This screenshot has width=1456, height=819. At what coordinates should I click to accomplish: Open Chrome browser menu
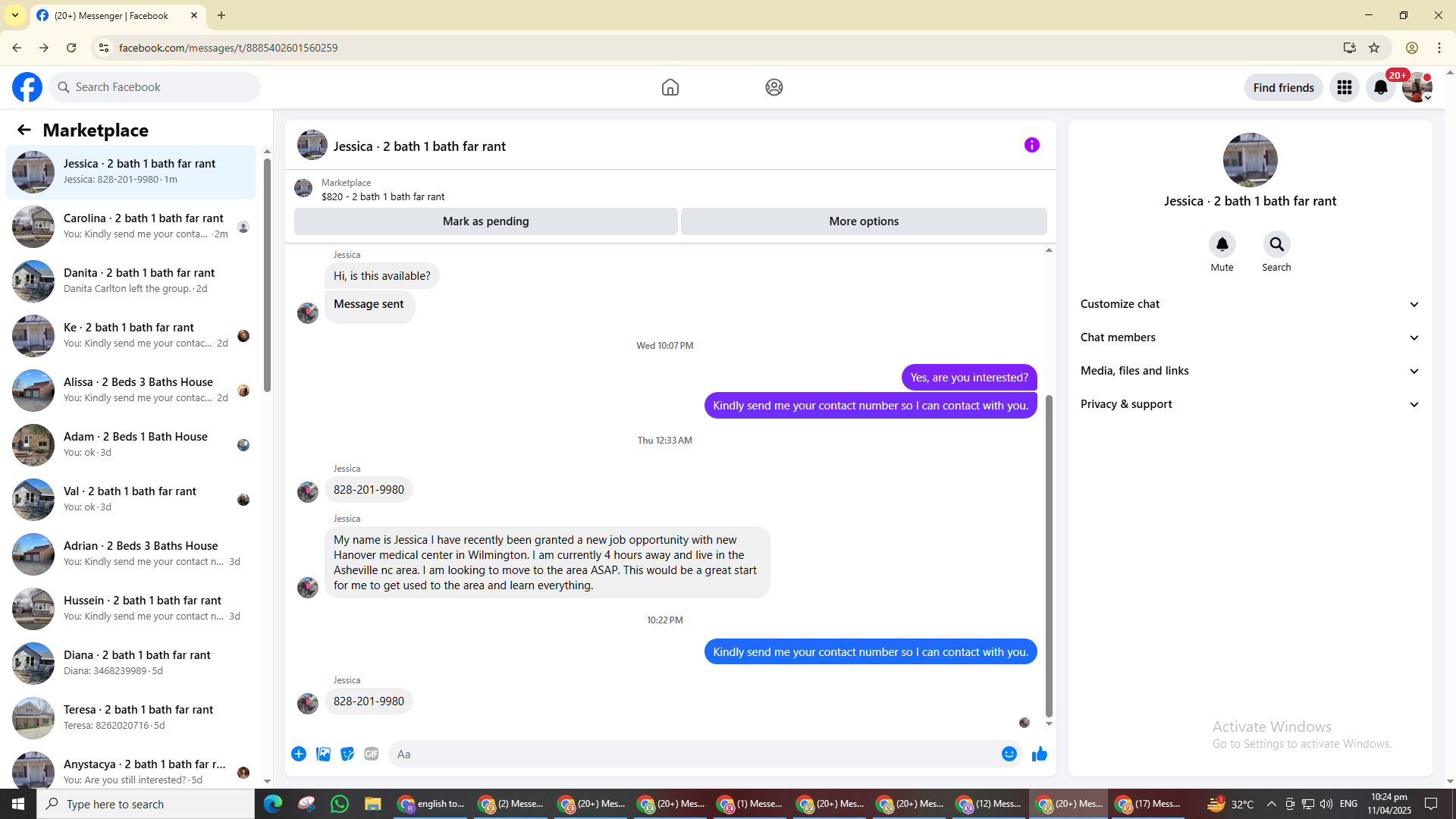[1439, 48]
